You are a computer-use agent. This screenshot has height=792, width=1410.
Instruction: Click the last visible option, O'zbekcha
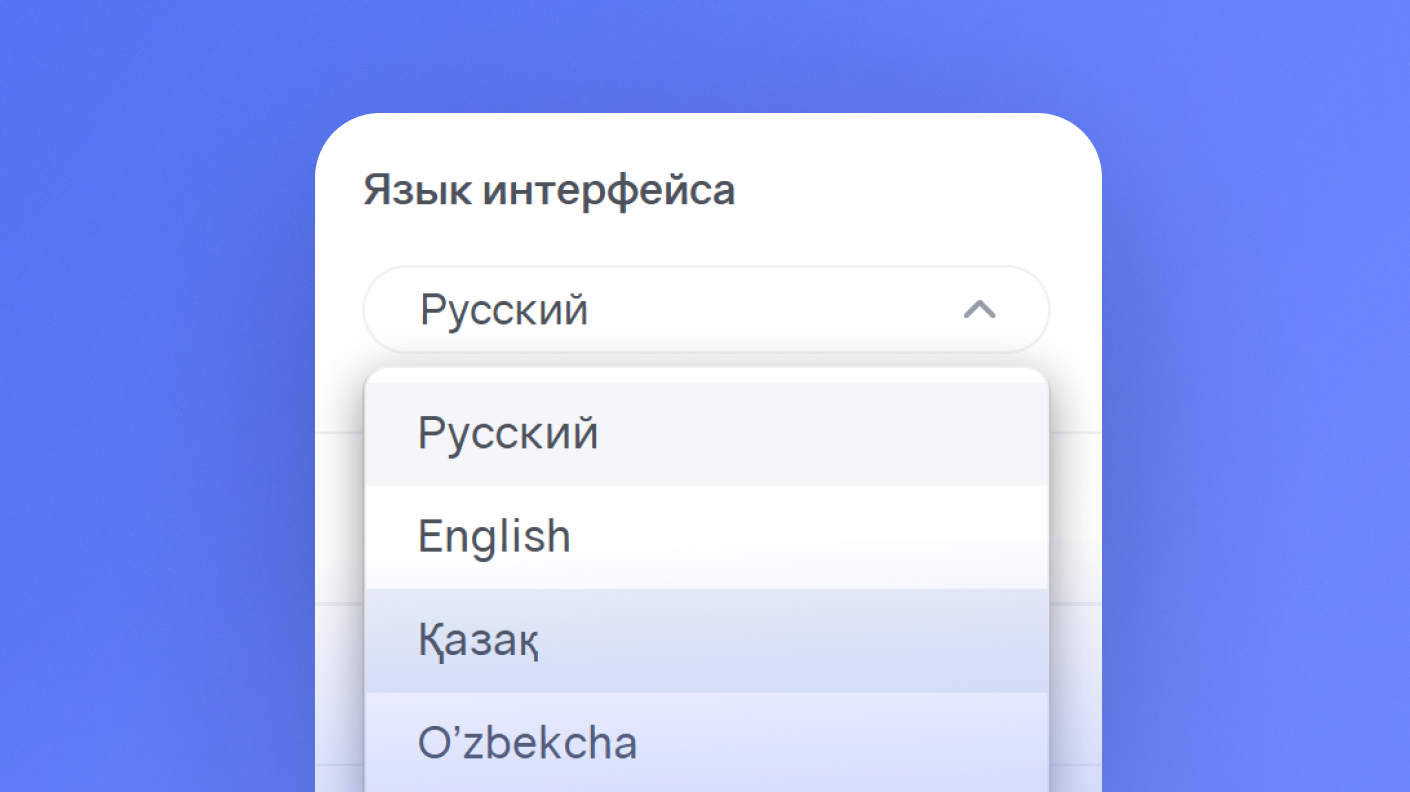tap(527, 743)
